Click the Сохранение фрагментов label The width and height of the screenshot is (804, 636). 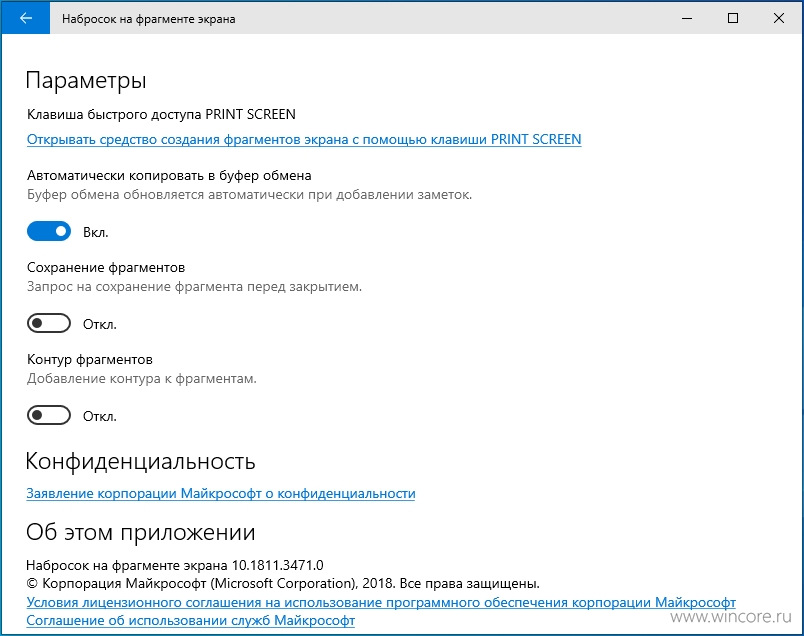click(x=106, y=267)
